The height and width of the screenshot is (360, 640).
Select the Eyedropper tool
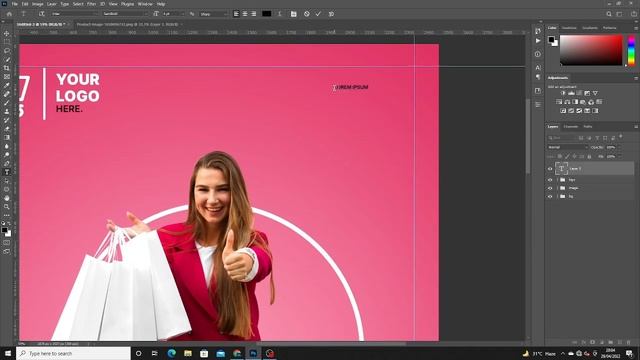(x=7, y=85)
